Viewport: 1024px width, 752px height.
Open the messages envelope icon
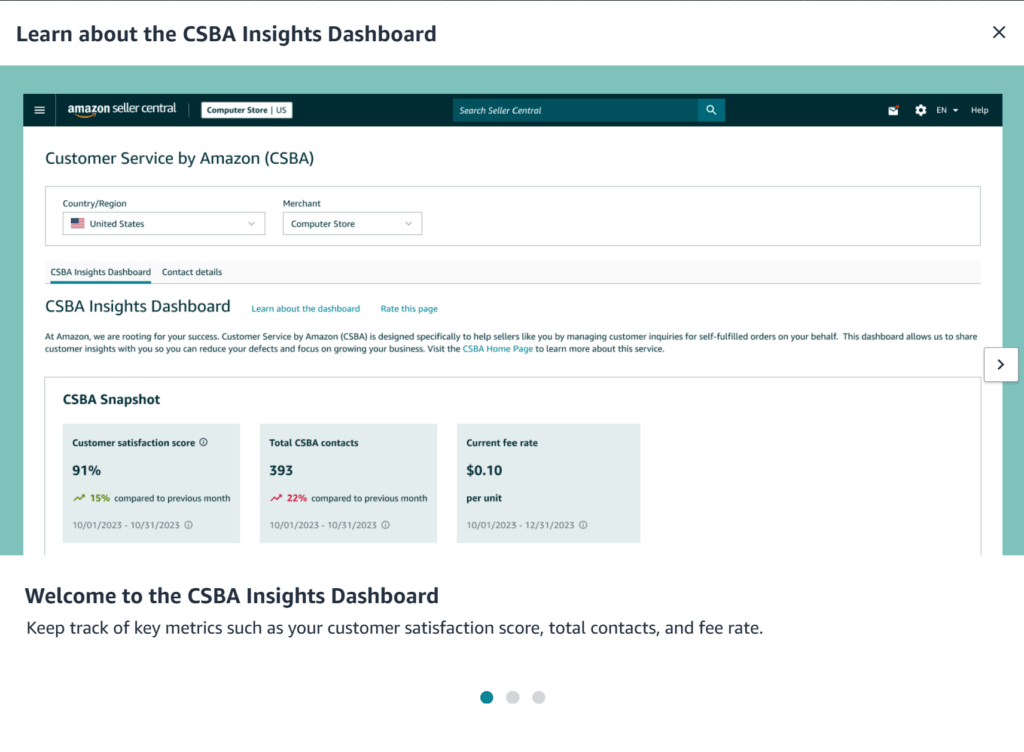point(893,110)
